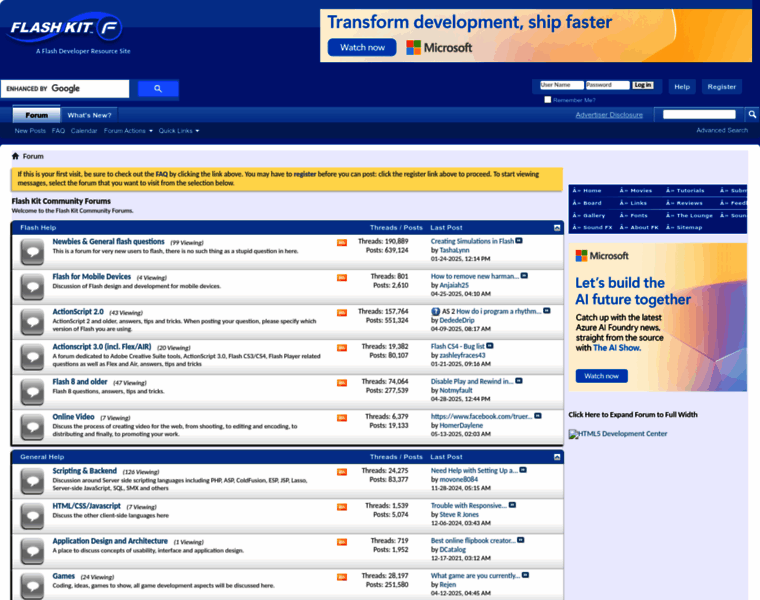This screenshot has height=600, width=760.
Task: Click the Log in button
Action: point(643,85)
